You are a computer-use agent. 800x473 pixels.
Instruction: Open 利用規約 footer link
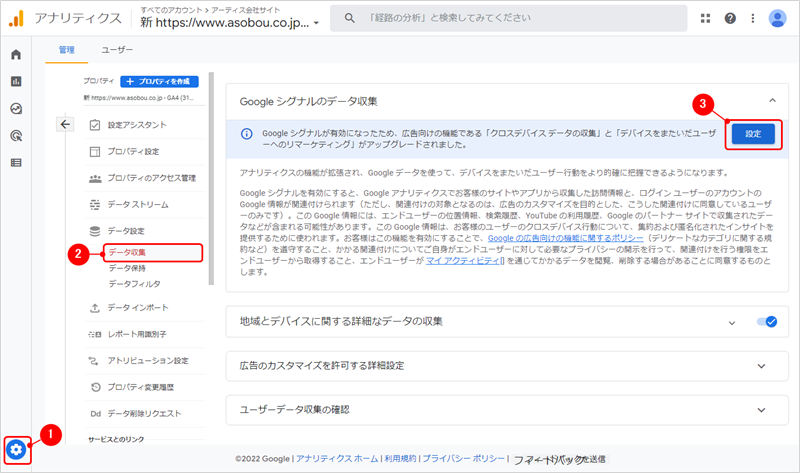[x=400, y=459]
